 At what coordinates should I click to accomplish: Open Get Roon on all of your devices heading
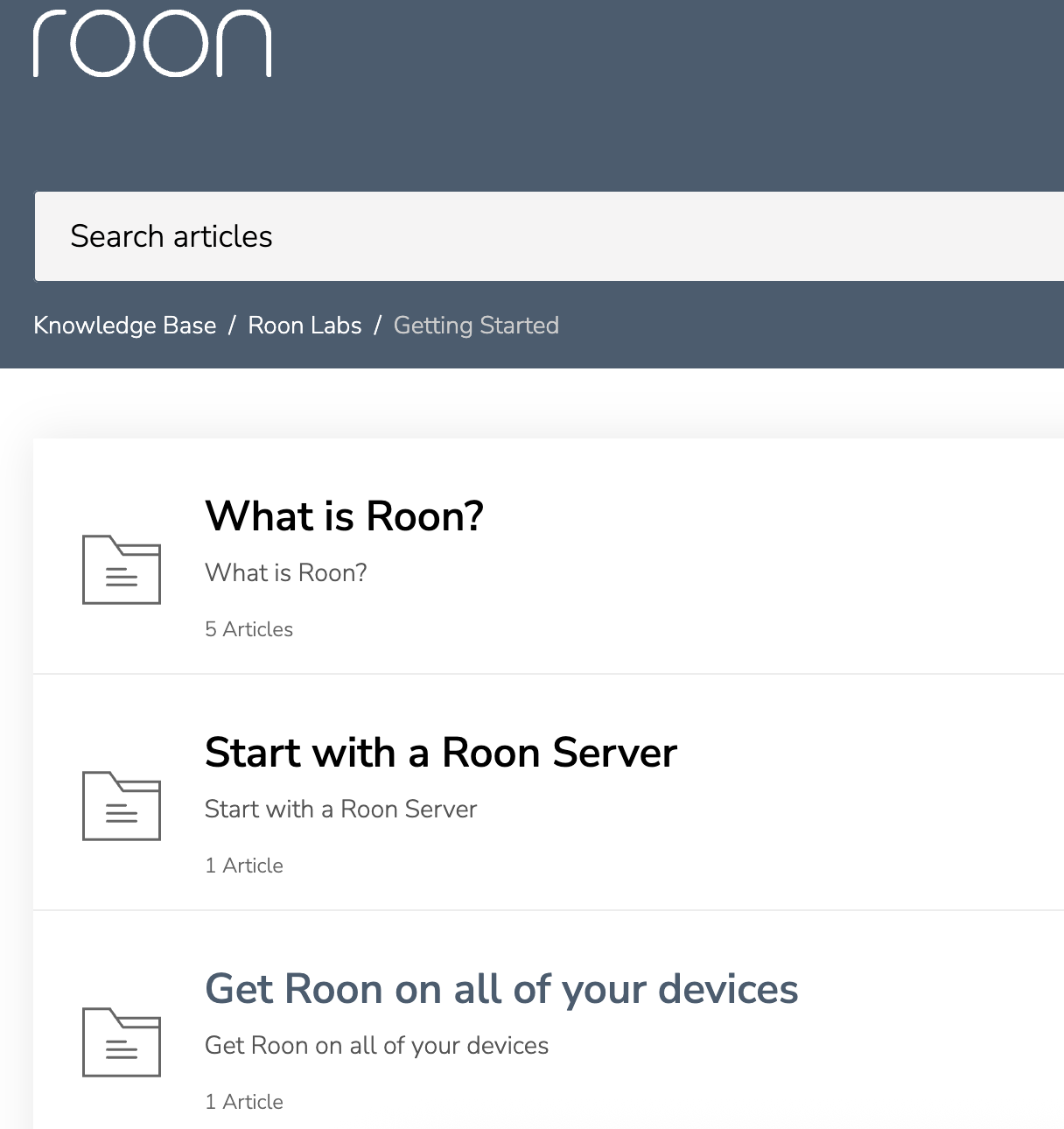pyautogui.click(x=501, y=989)
